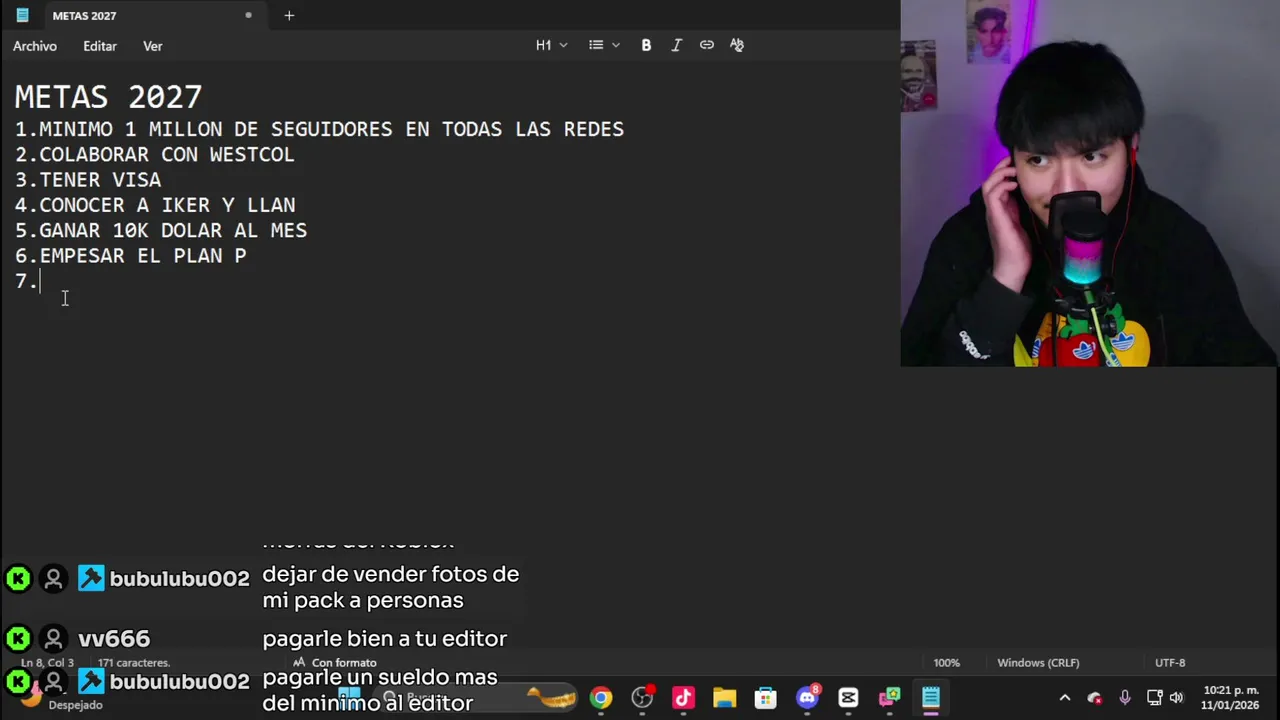Open the Archivo menu
The height and width of the screenshot is (720, 1280).
point(35,46)
